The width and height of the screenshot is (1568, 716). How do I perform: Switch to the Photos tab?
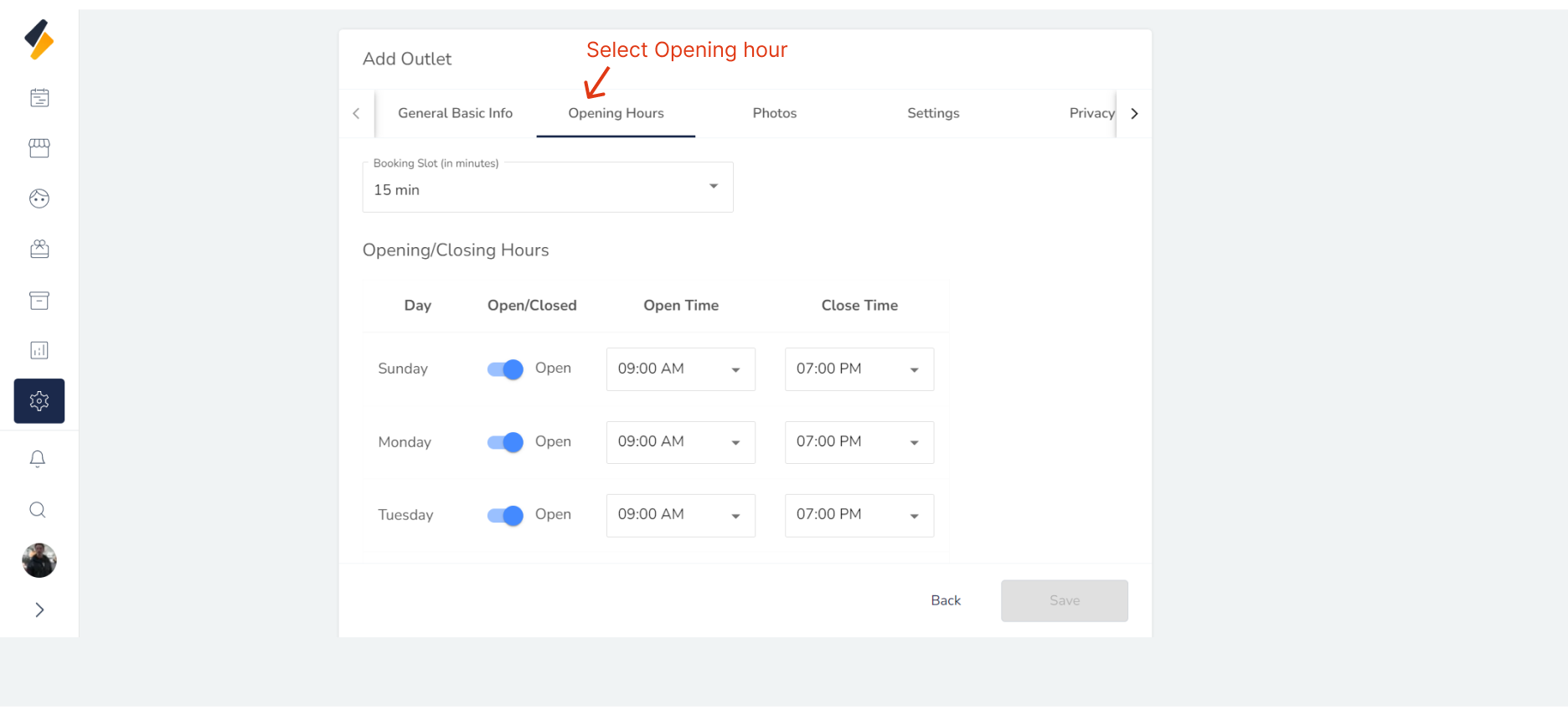pyautogui.click(x=774, y=113)
